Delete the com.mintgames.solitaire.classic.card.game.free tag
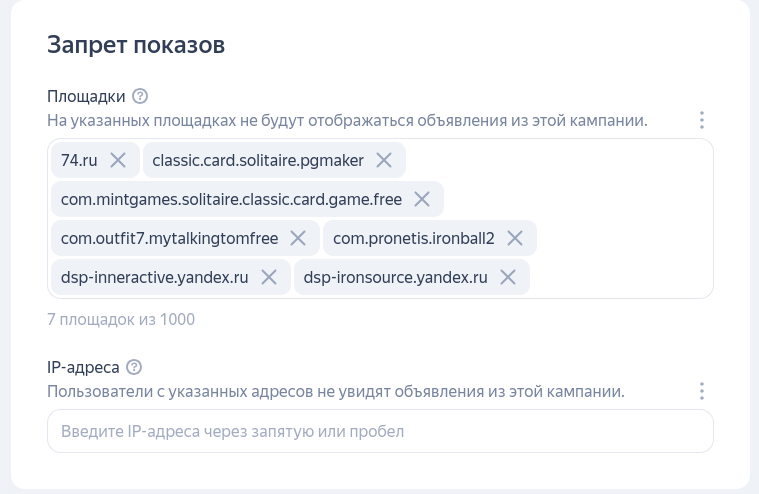The image size is (759, 494). click(x=422, y=199)
